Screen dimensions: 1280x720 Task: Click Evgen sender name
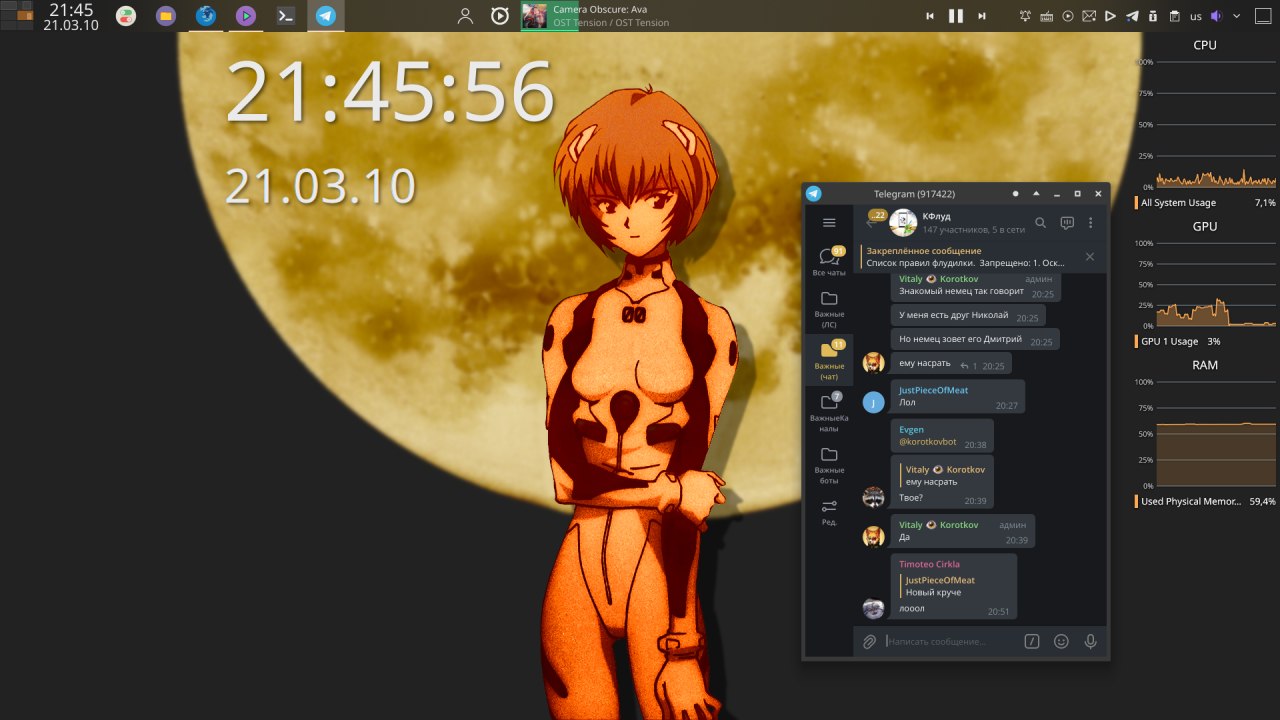pos(911,430)
